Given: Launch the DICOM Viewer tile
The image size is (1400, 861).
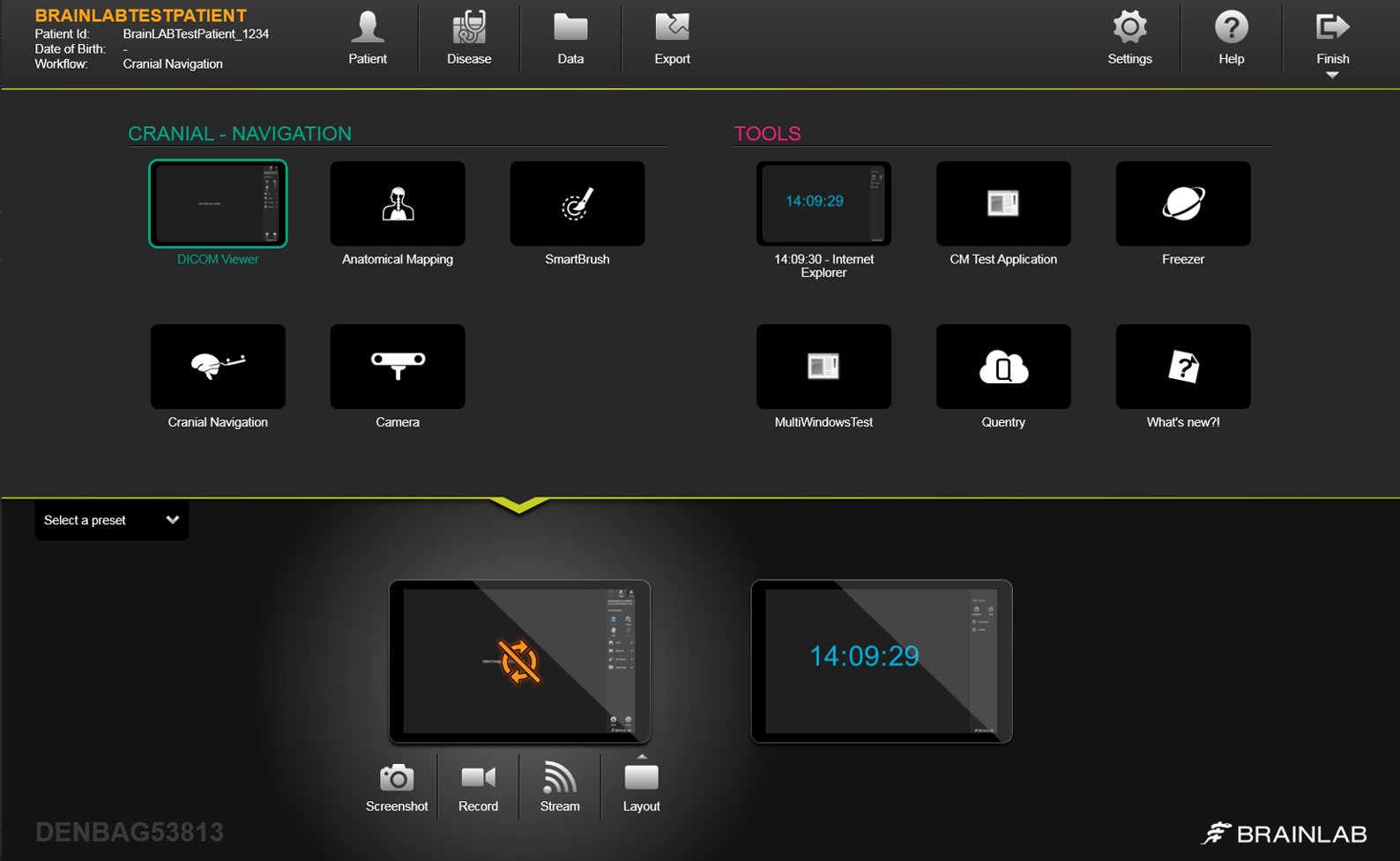Looking at the screenshot, I should (x=218, y=204).
